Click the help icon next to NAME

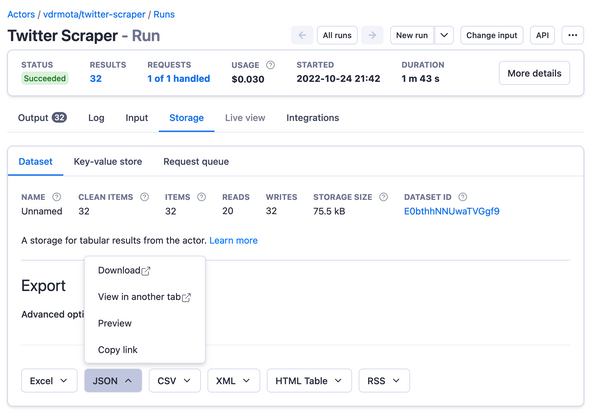[57, 197]
